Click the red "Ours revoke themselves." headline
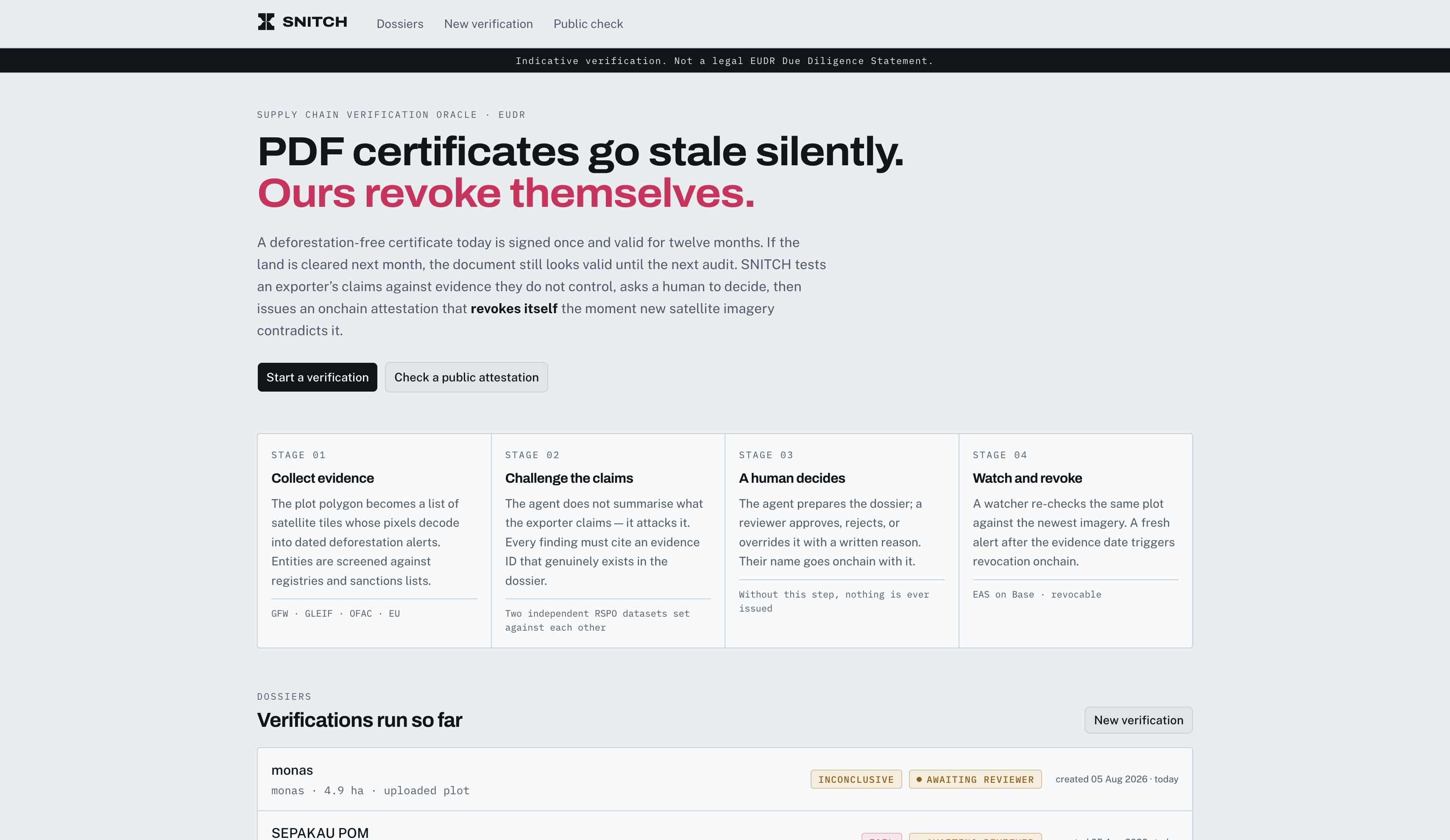The image size is (1450, 840). coord(506,193)
